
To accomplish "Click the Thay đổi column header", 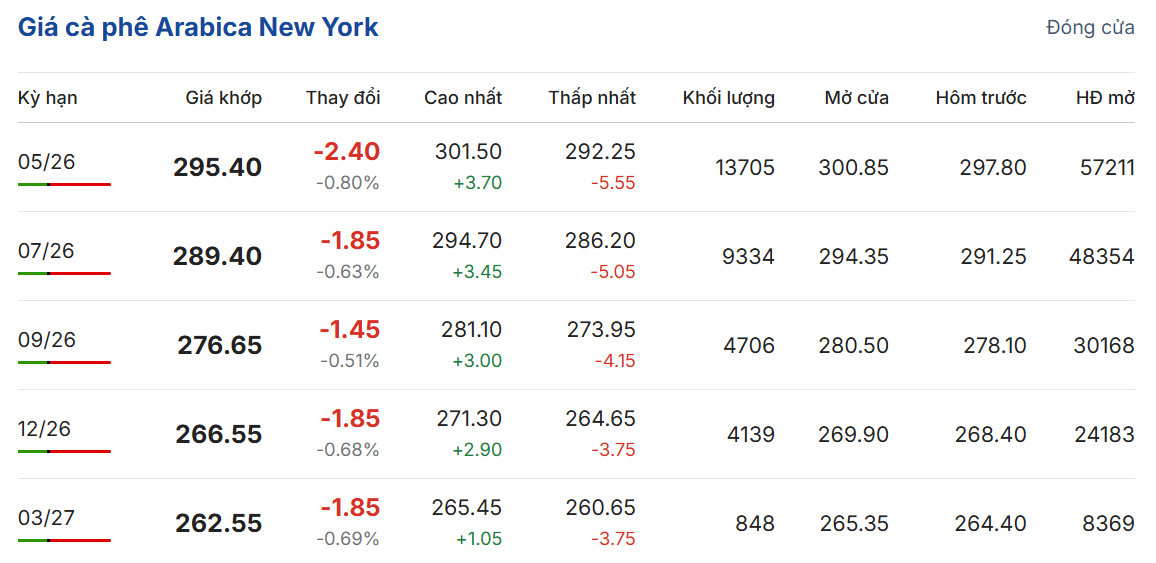I will click(x=343, y=98).
